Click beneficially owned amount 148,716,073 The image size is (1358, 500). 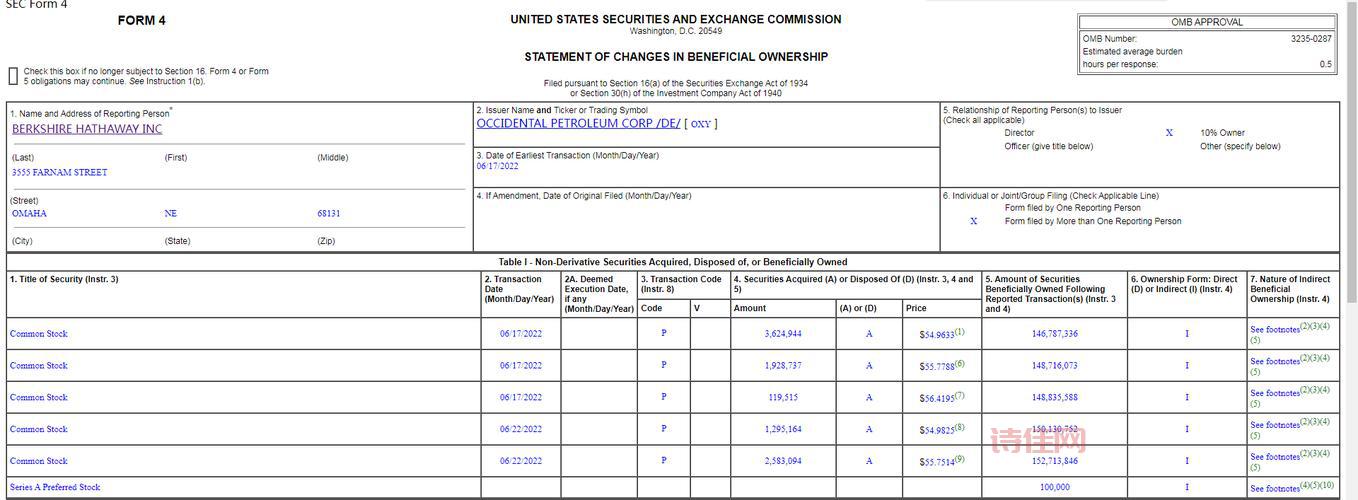pos(1055,366)
